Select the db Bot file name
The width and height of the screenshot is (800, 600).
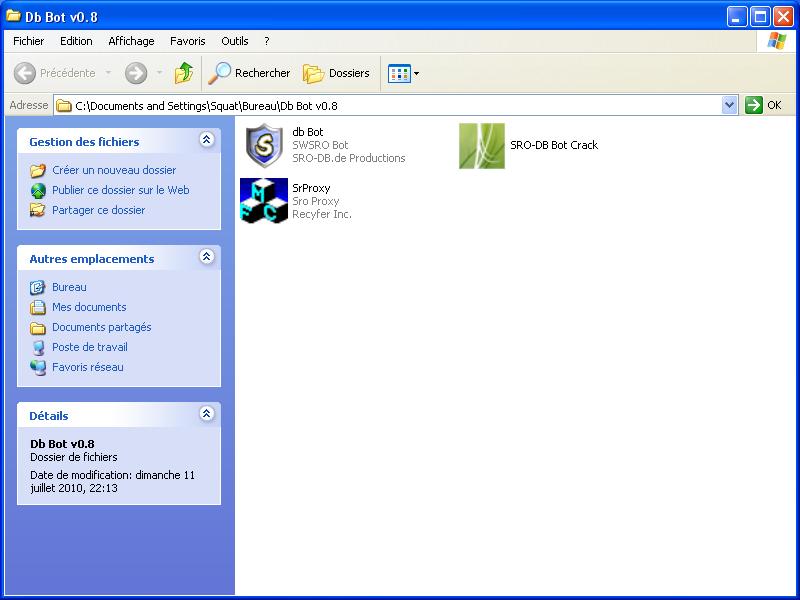point(308,132)
